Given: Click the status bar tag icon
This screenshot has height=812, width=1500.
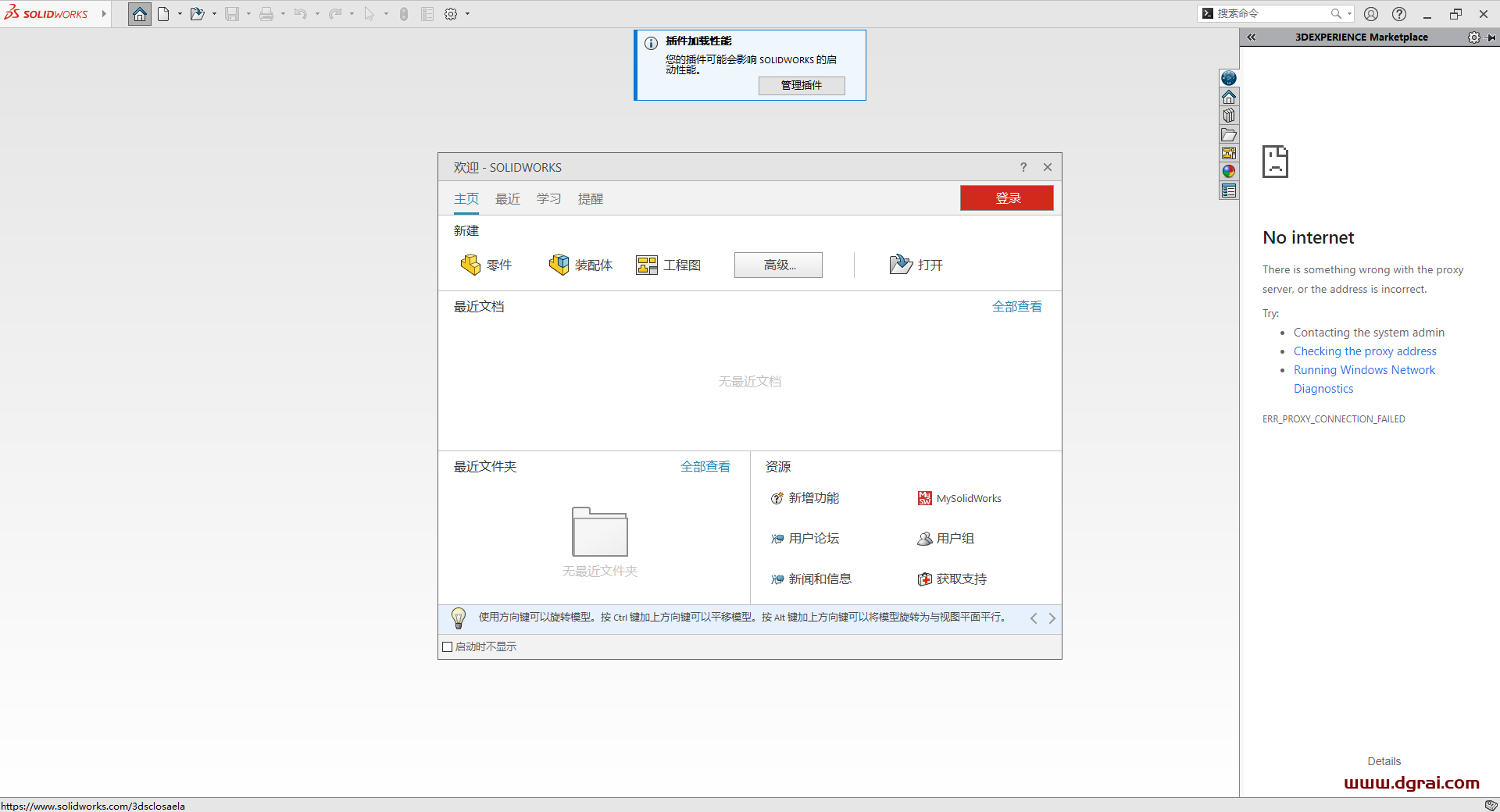Looking at the screenshot, I should (x=1491, y=805).
